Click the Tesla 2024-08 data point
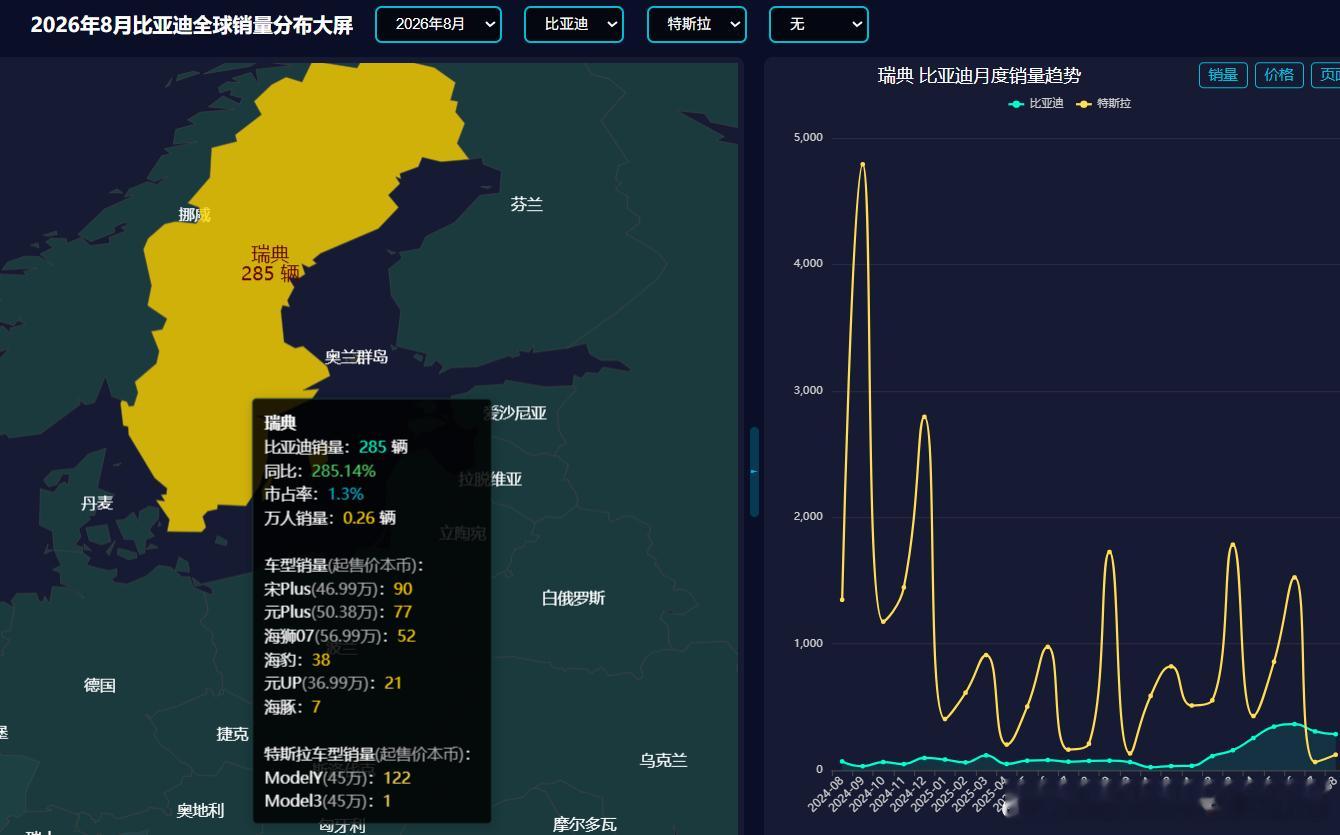The image size is (1340, 835). [842, 599]
